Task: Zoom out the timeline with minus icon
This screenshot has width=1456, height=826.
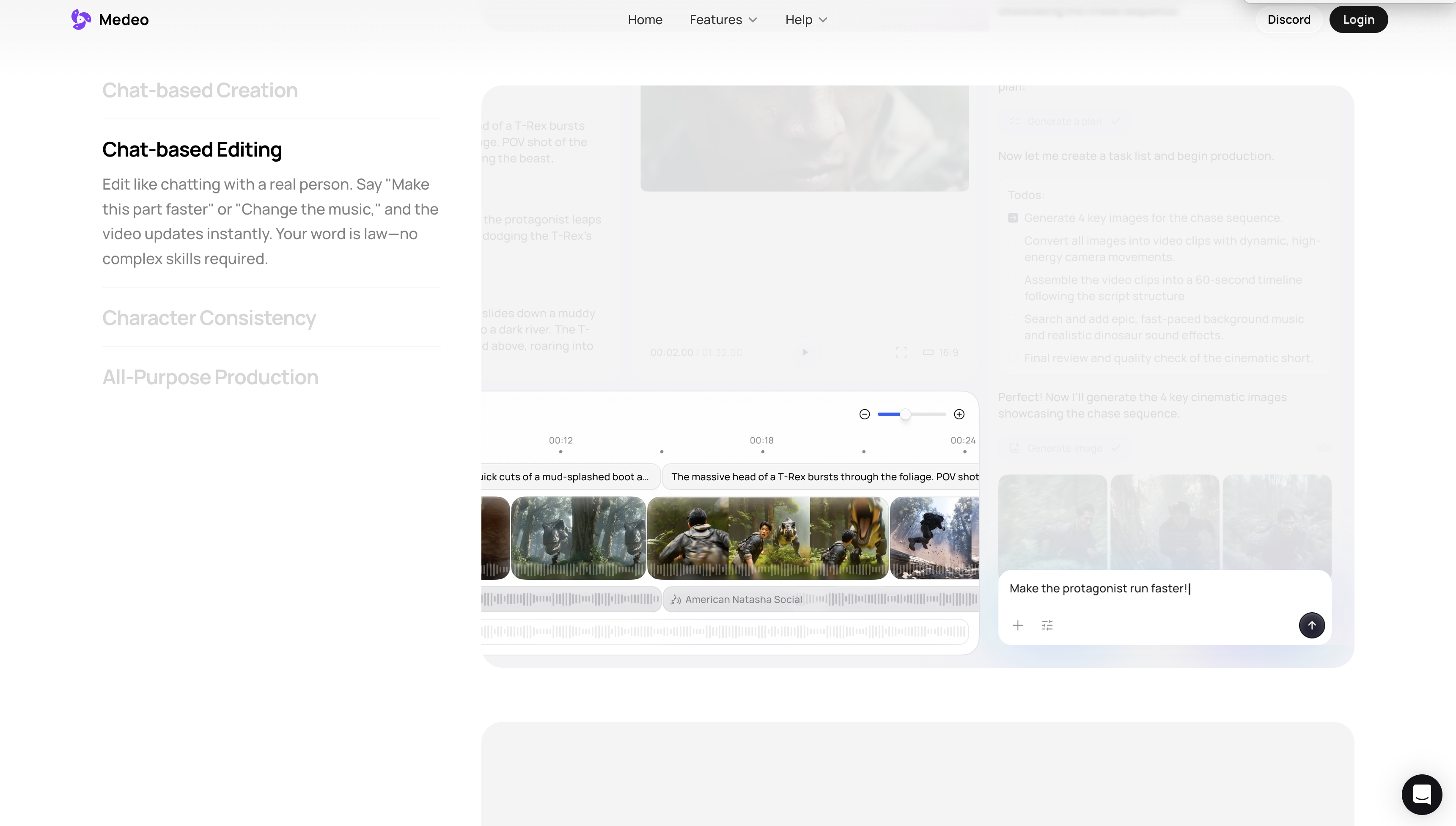Action: pyautogui.click(x=864, y=414)
